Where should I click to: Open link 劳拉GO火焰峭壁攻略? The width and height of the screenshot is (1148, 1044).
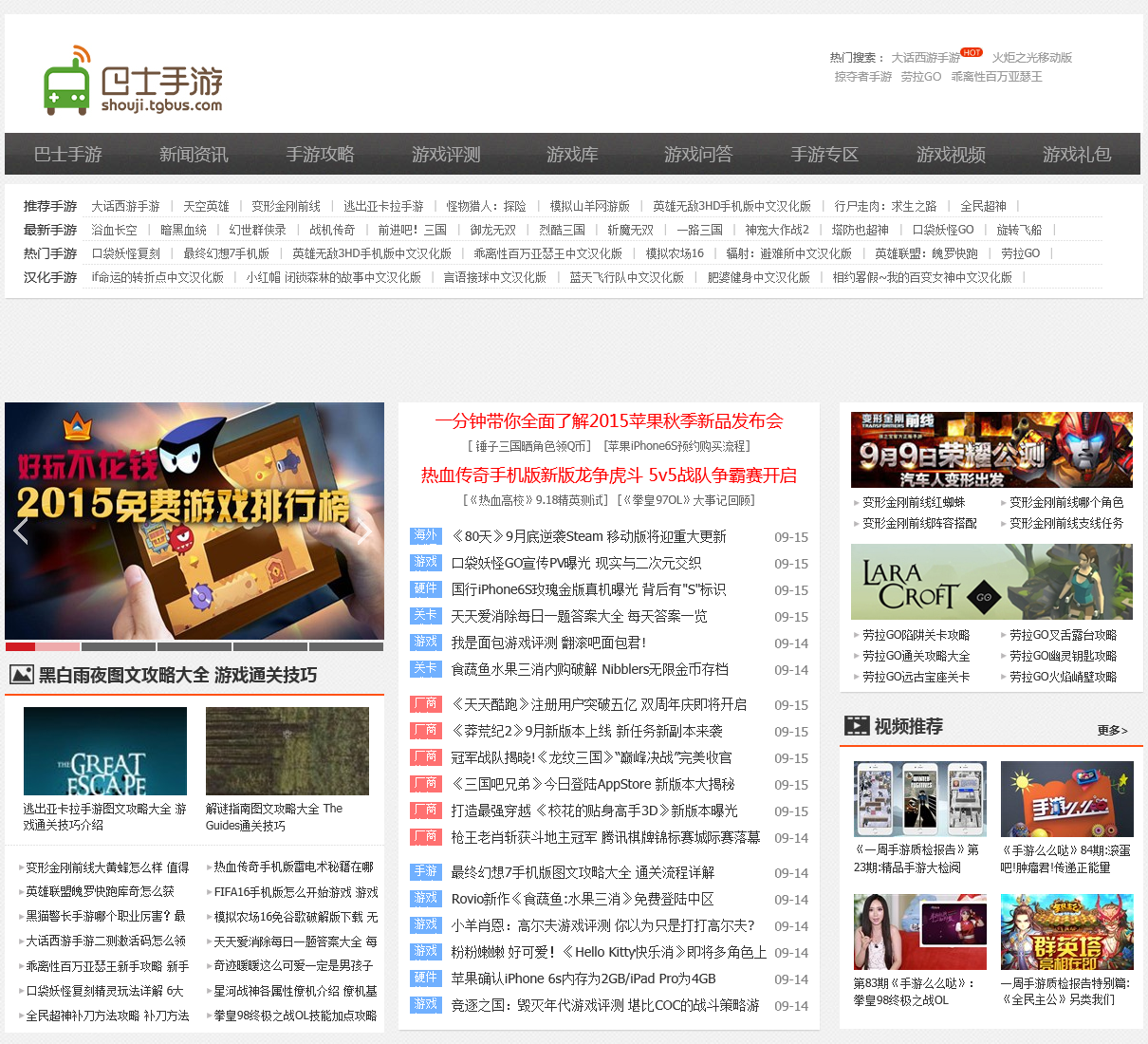pos(1063,677)
